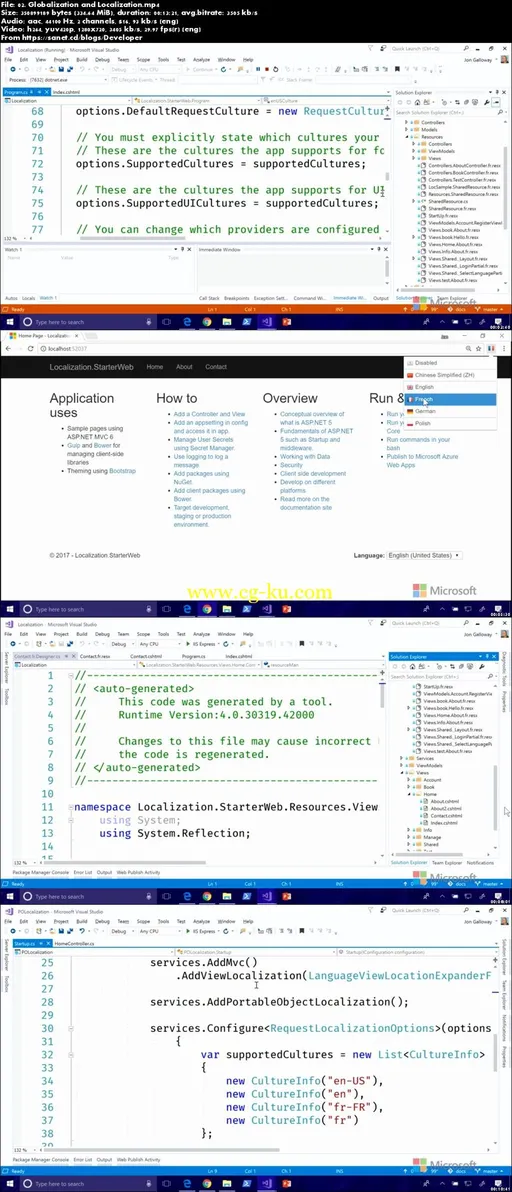Viewport: 512px width, 1192px height.
Task: Open the Startup(IConfiguration configuration) member dropdown
Action: click(x=416, y=952)
